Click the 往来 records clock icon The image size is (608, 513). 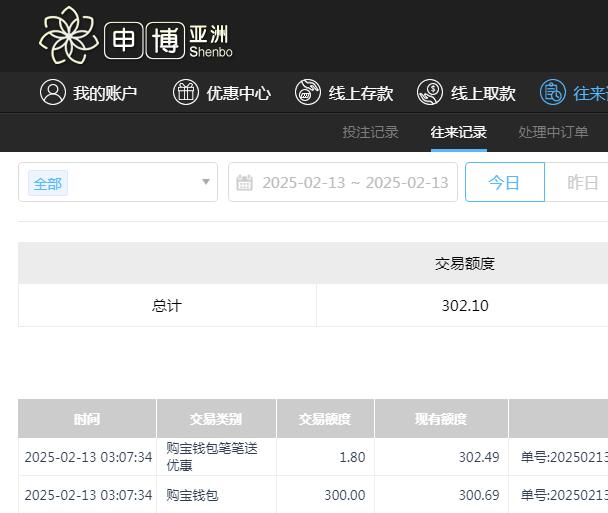click(x=553, y=92)
